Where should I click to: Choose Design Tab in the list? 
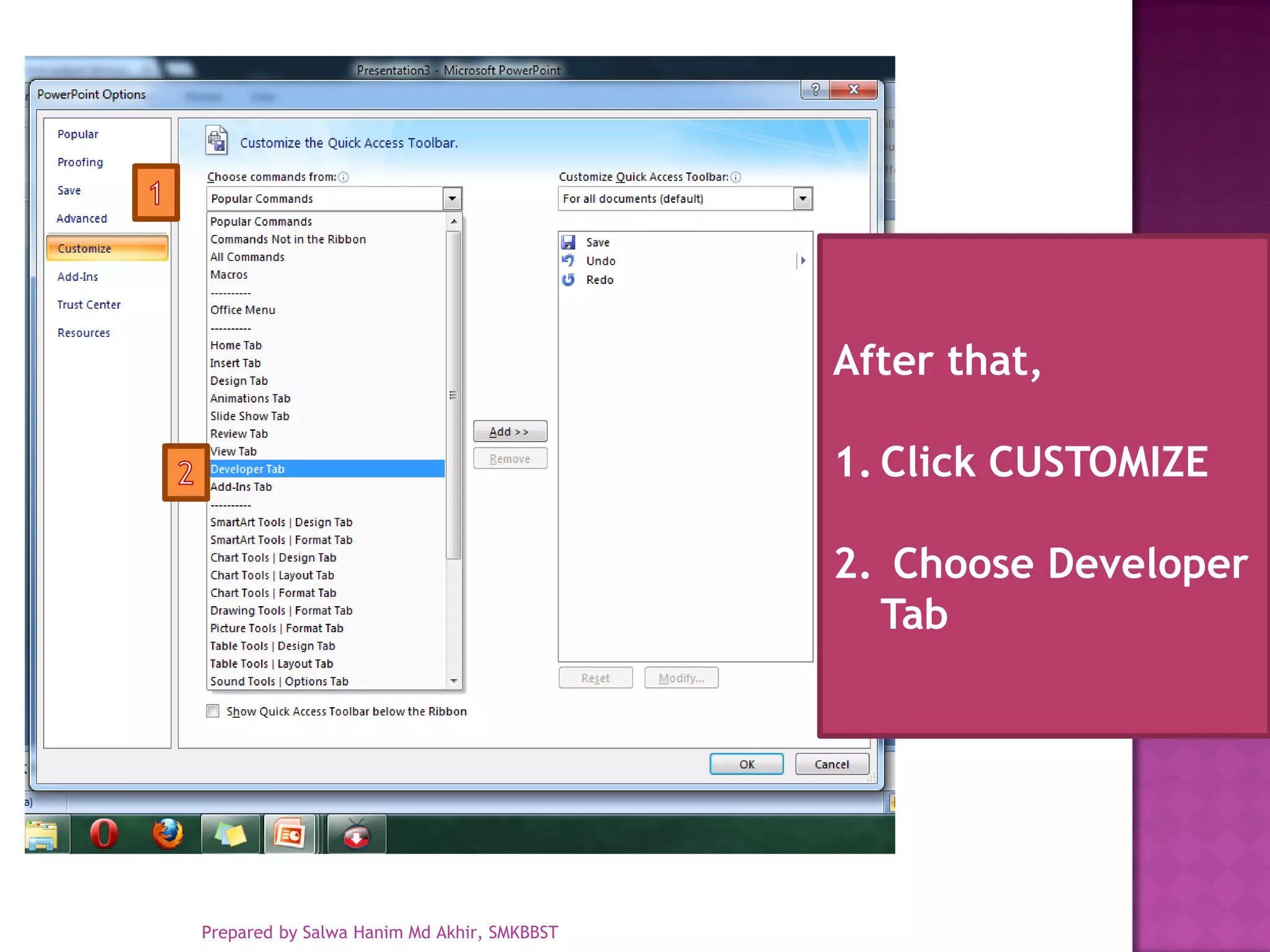click(327, 381)
